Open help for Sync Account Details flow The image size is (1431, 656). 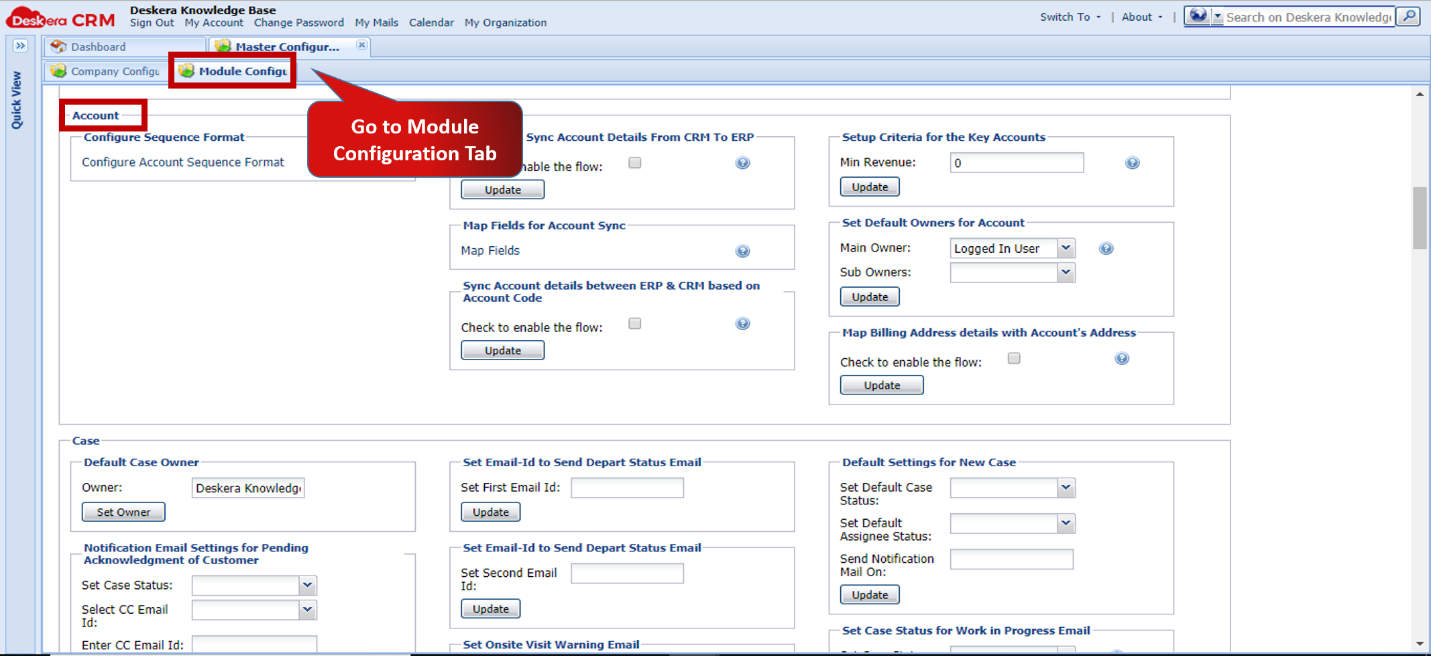[x=743, y=162]
